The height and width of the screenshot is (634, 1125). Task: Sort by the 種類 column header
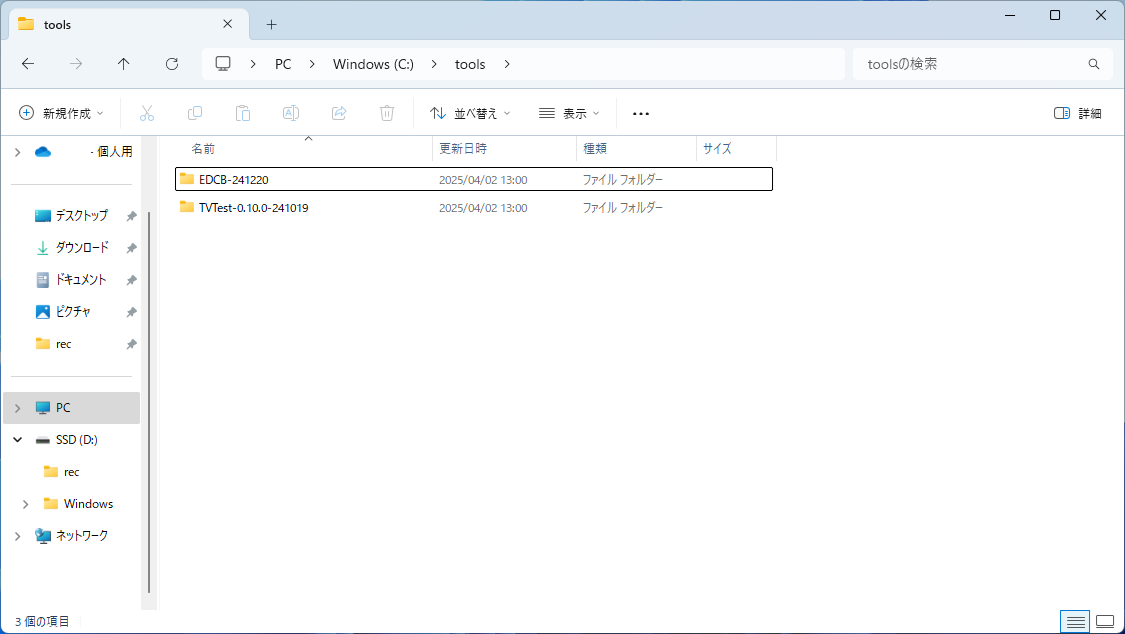pos(636,148)
